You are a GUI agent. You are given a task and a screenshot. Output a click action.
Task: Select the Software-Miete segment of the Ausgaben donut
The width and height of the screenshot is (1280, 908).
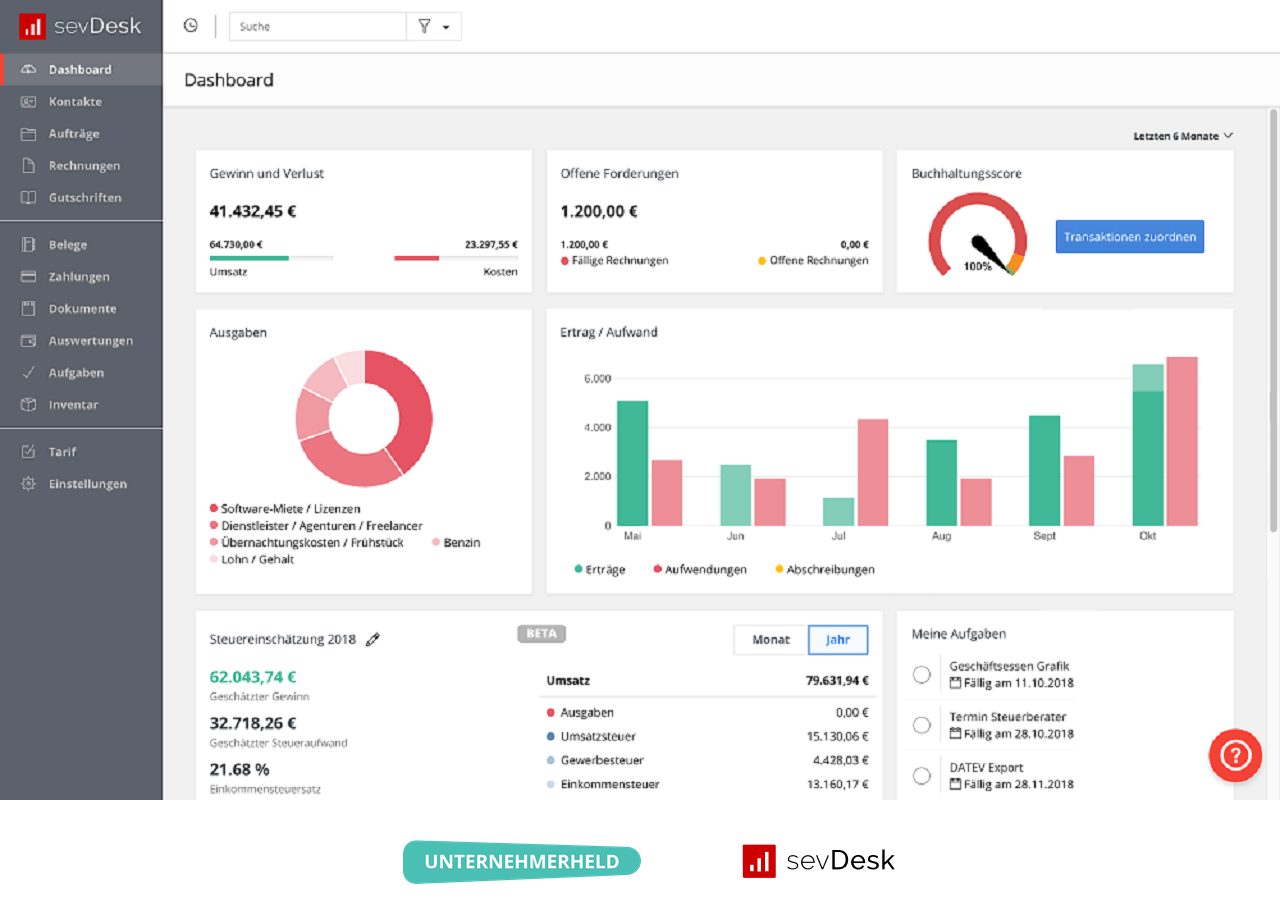coord(415,400)
